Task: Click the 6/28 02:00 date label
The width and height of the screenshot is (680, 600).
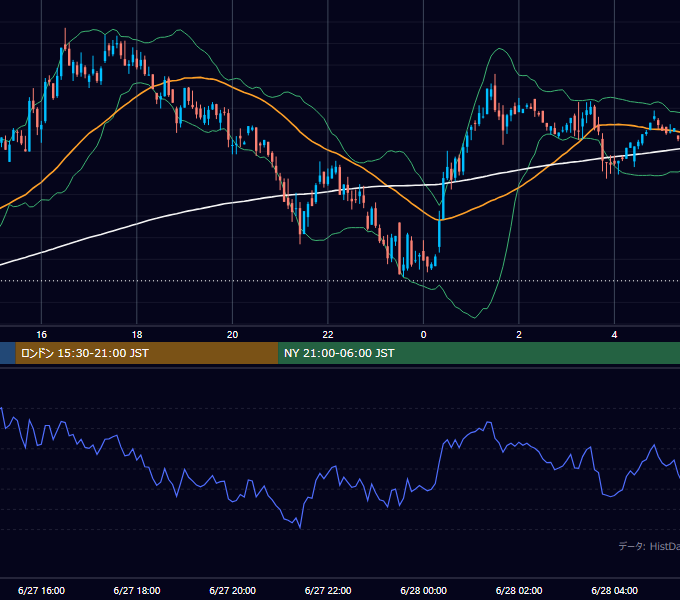Action: point(519,590)
